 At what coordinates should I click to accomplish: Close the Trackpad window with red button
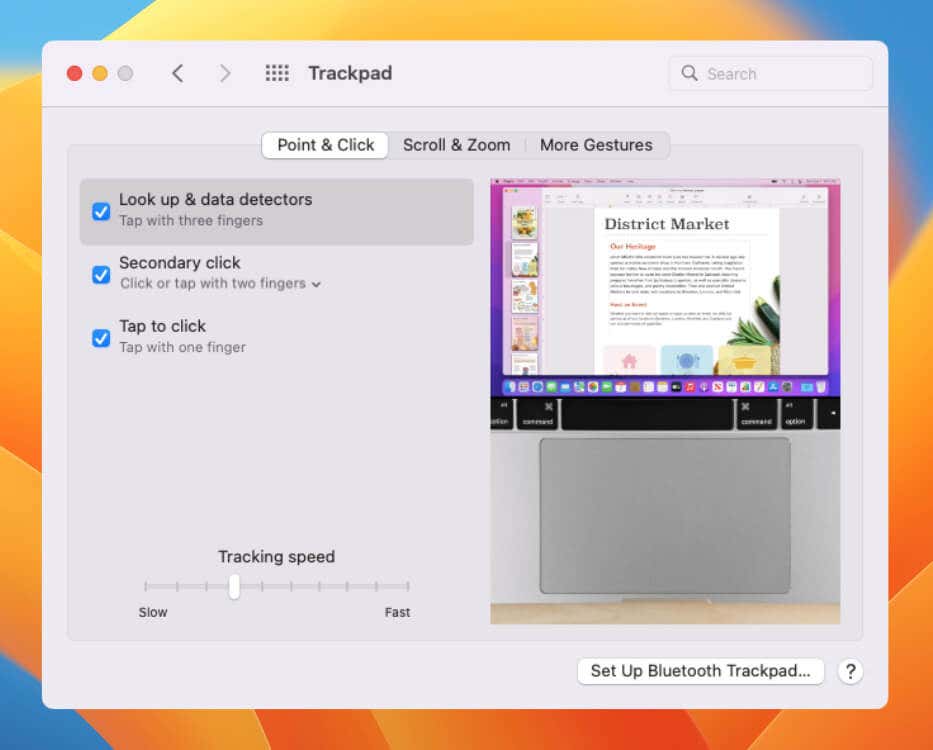point(74,73)
